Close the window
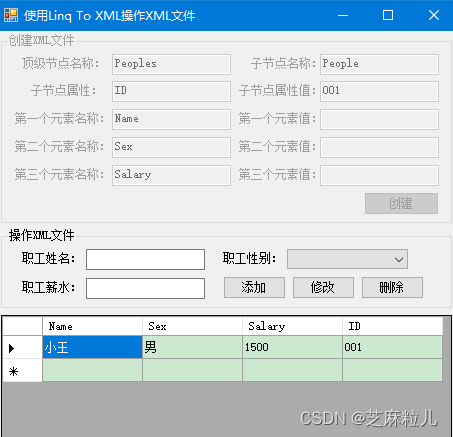 pyautogui.click(x=434, y=15)
